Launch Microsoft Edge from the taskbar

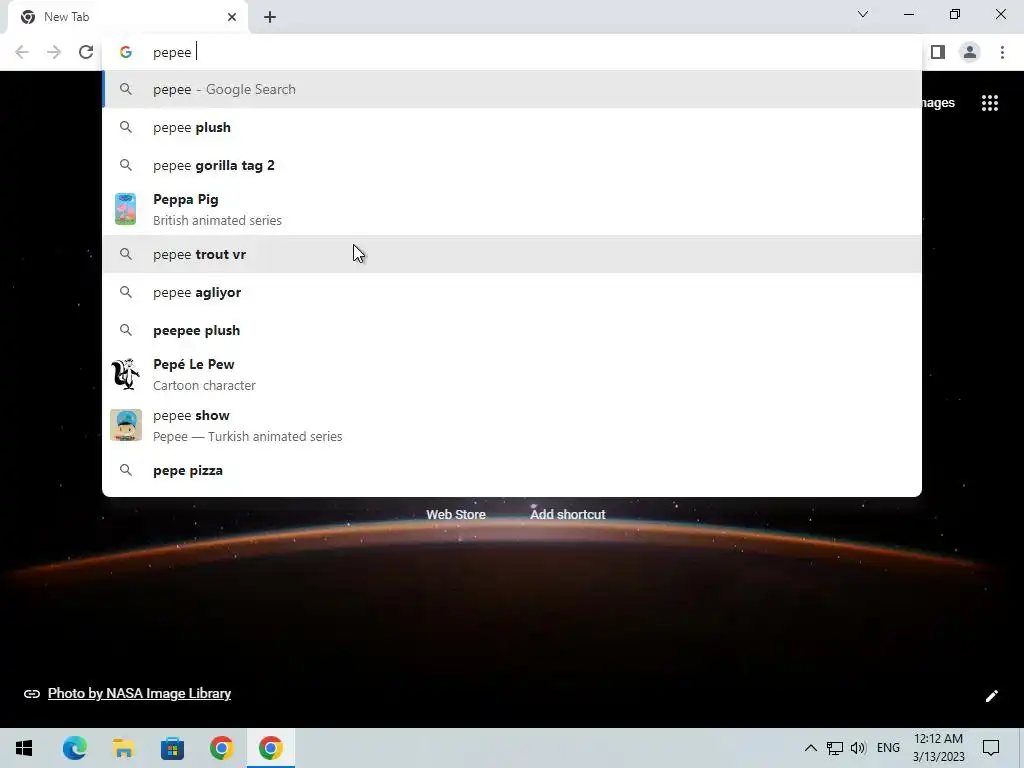[74, 748]
